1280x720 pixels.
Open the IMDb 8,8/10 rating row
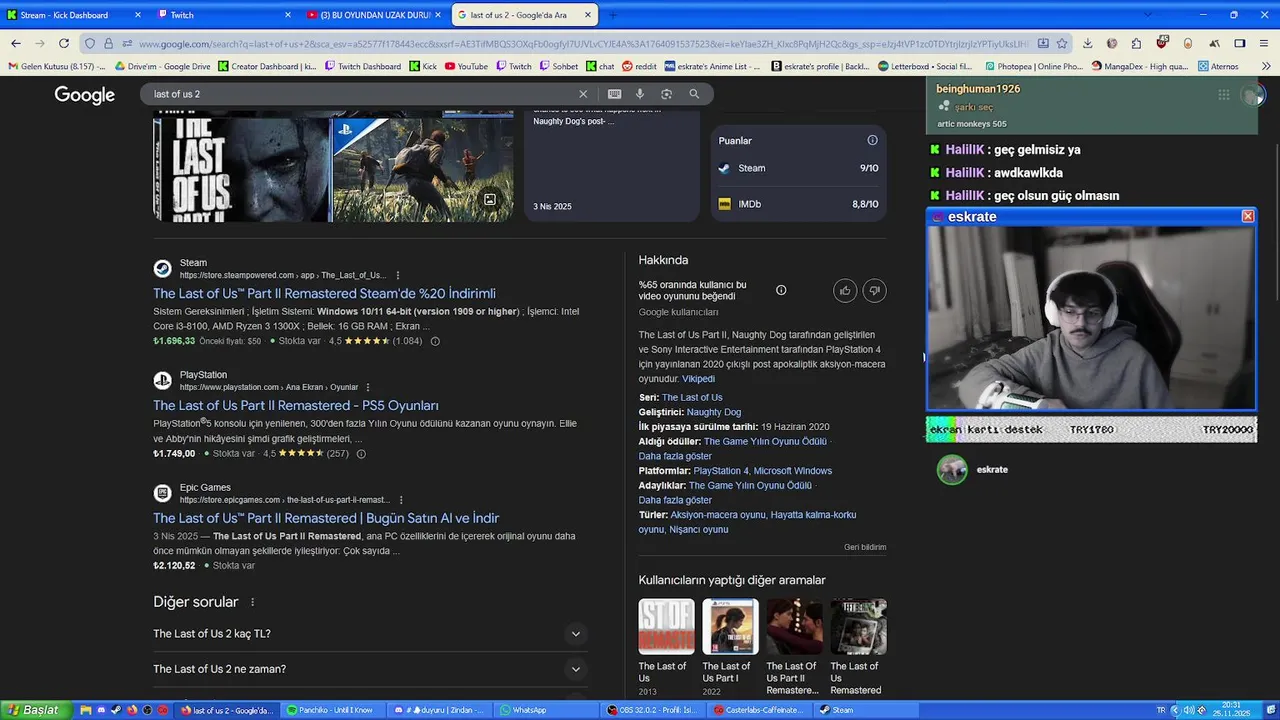click(798, 204)
